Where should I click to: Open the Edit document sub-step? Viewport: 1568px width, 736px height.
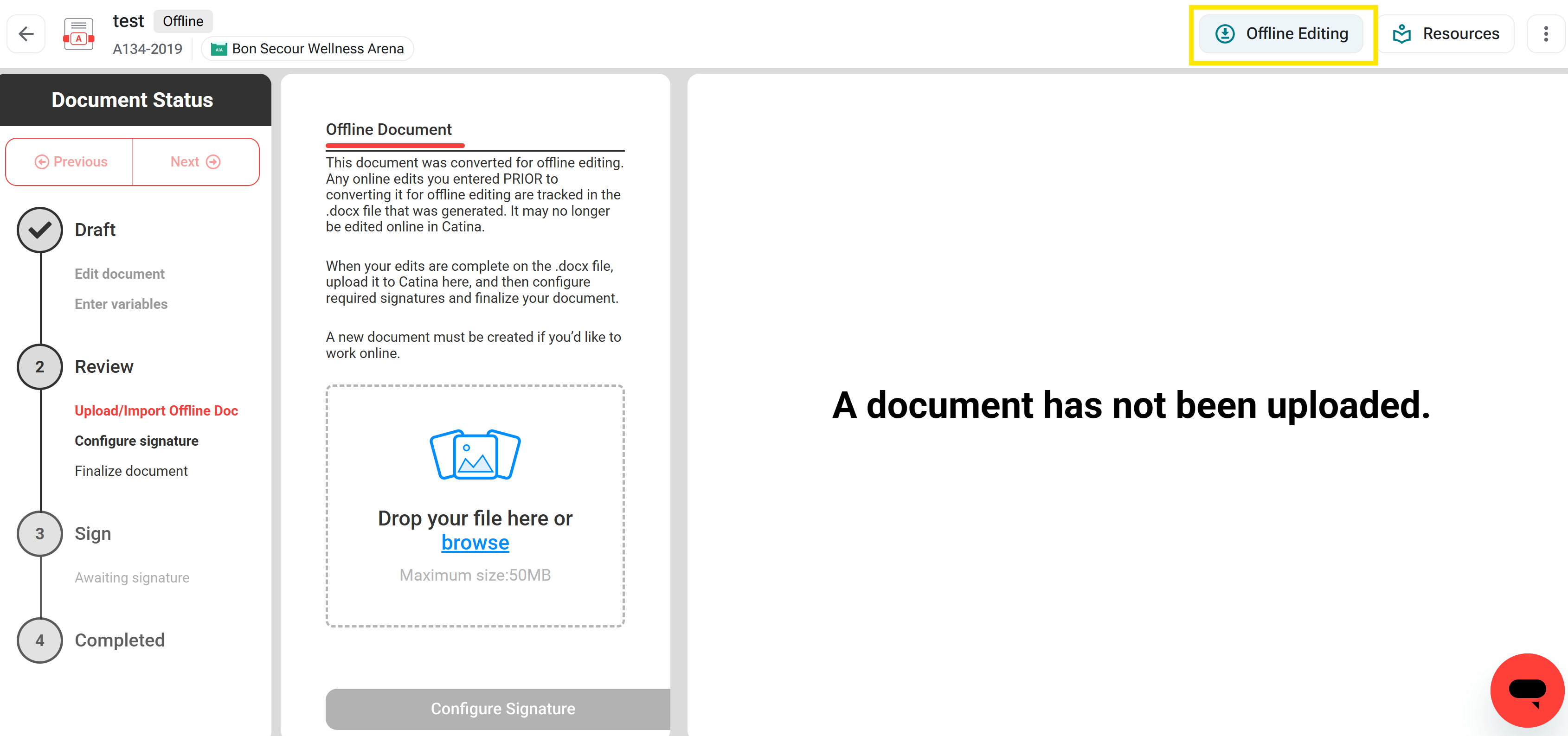point(119,274)
